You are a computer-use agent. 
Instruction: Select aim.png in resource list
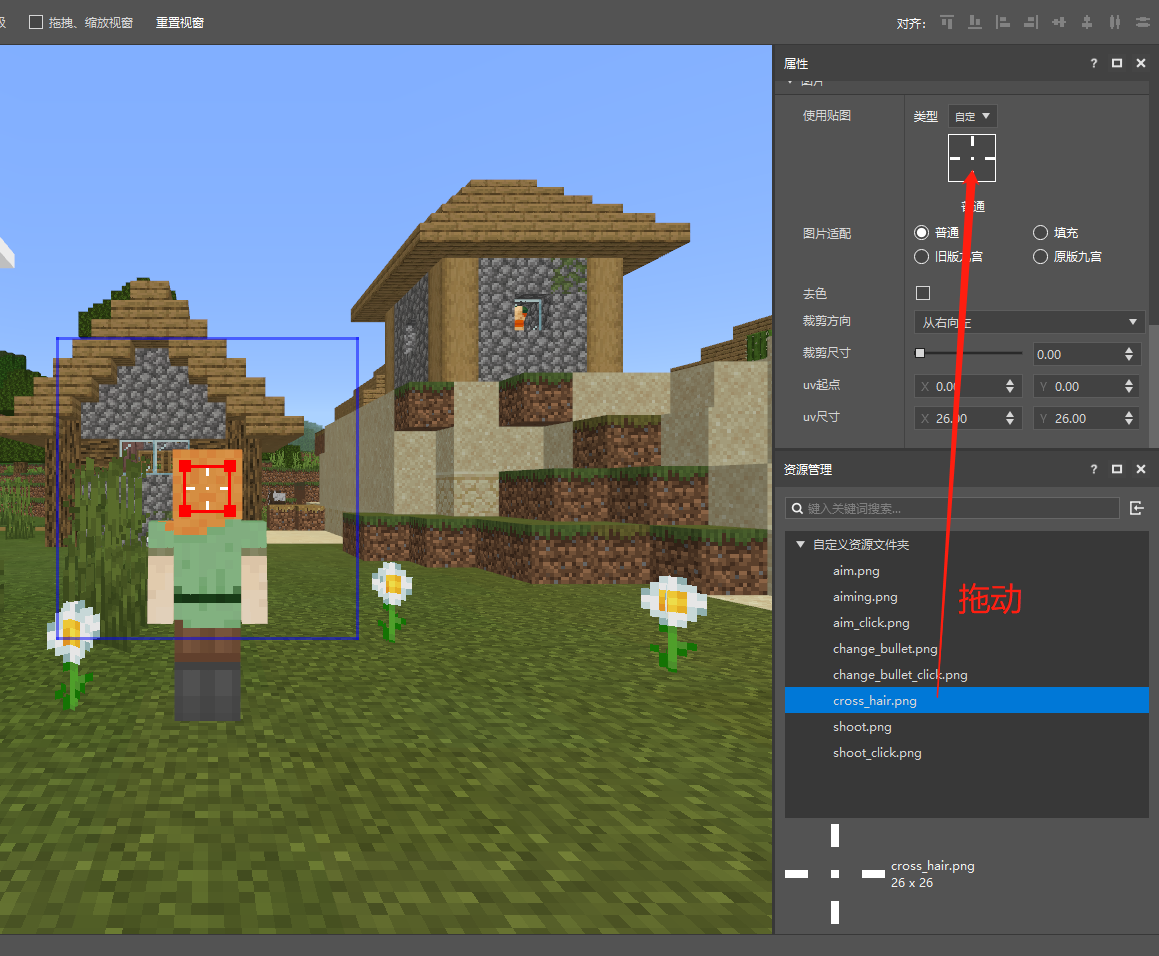click(967, 571)
